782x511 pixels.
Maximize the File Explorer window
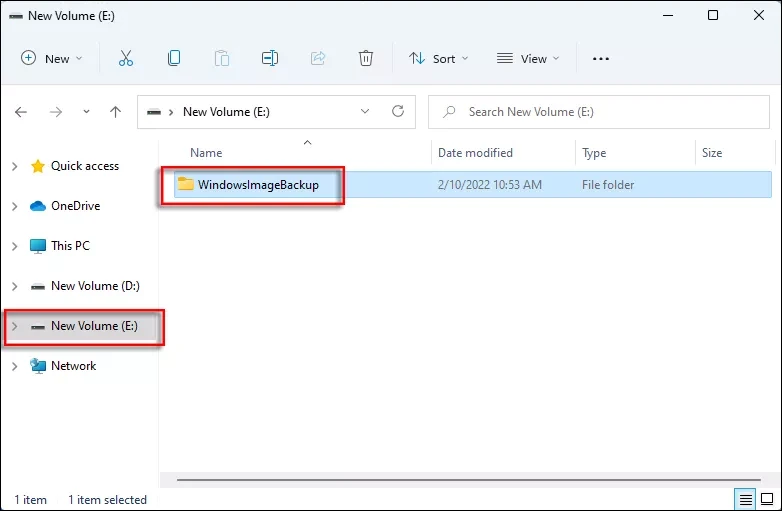(713, 15)
